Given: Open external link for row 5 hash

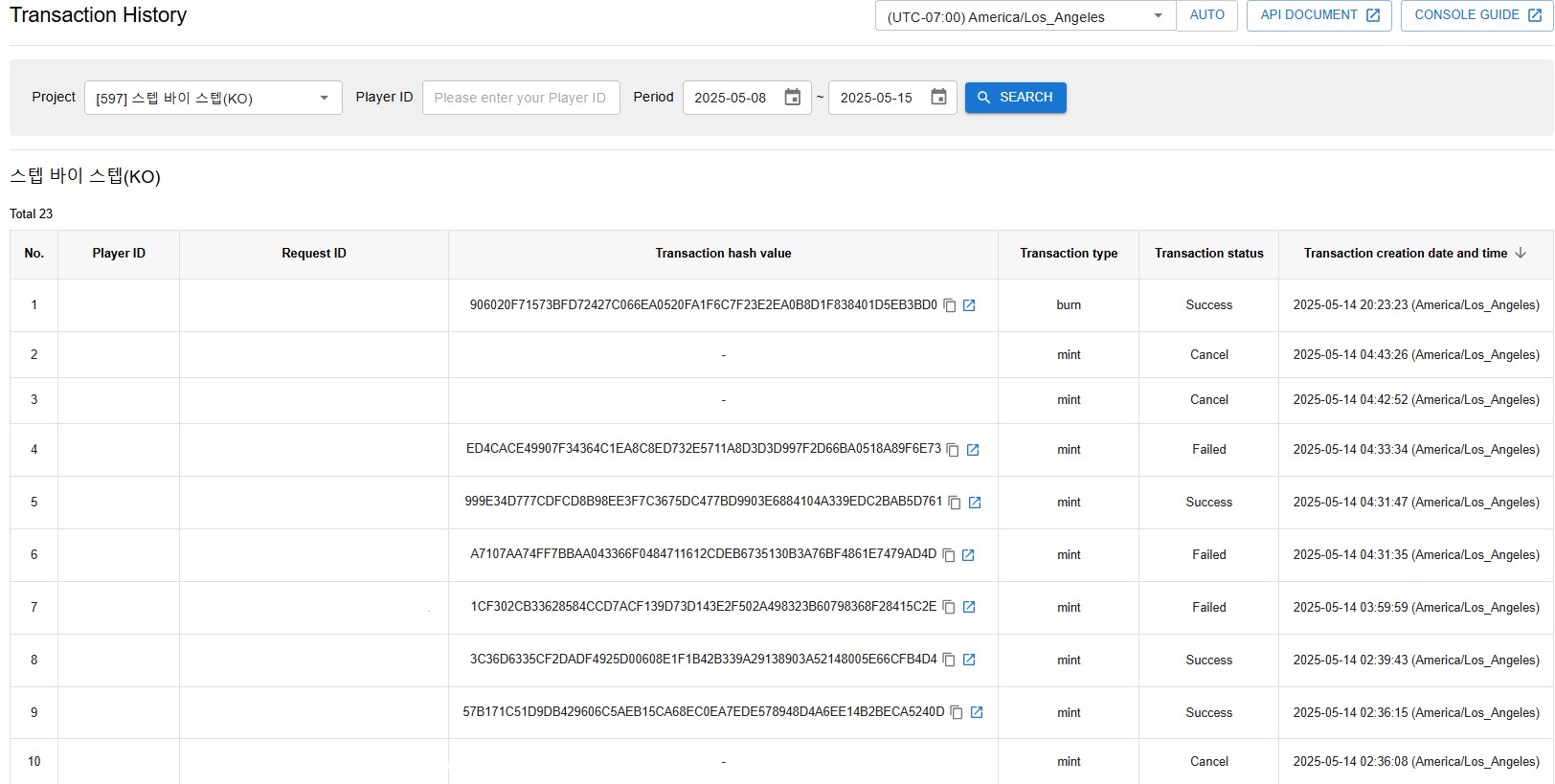Looking at the screenshot, I should (x=975, y=503).
